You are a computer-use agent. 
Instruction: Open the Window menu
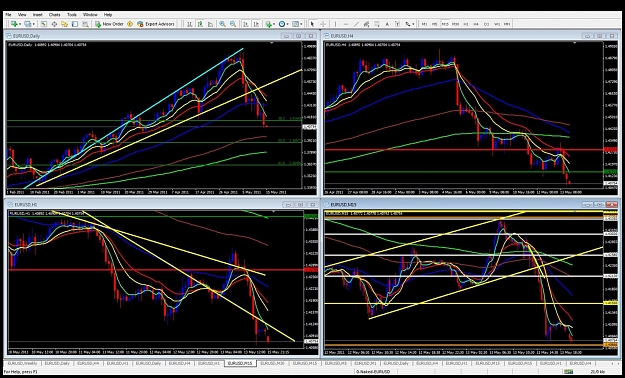click(90, 15)
